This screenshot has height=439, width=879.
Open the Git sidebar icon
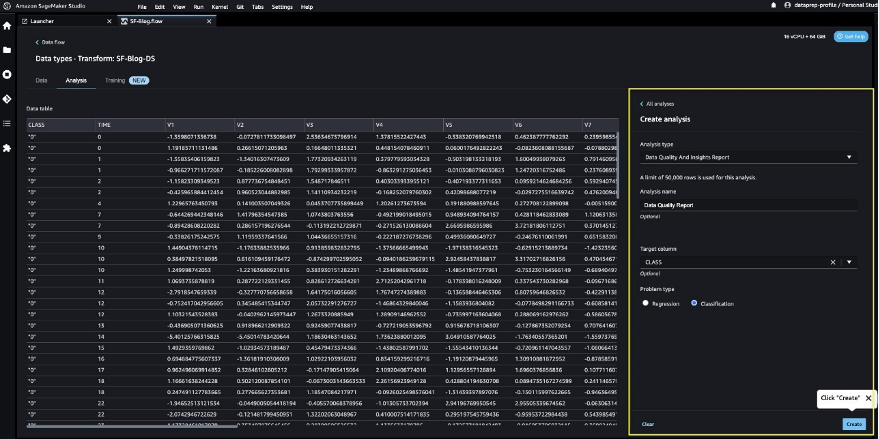(x=7, y=99)
